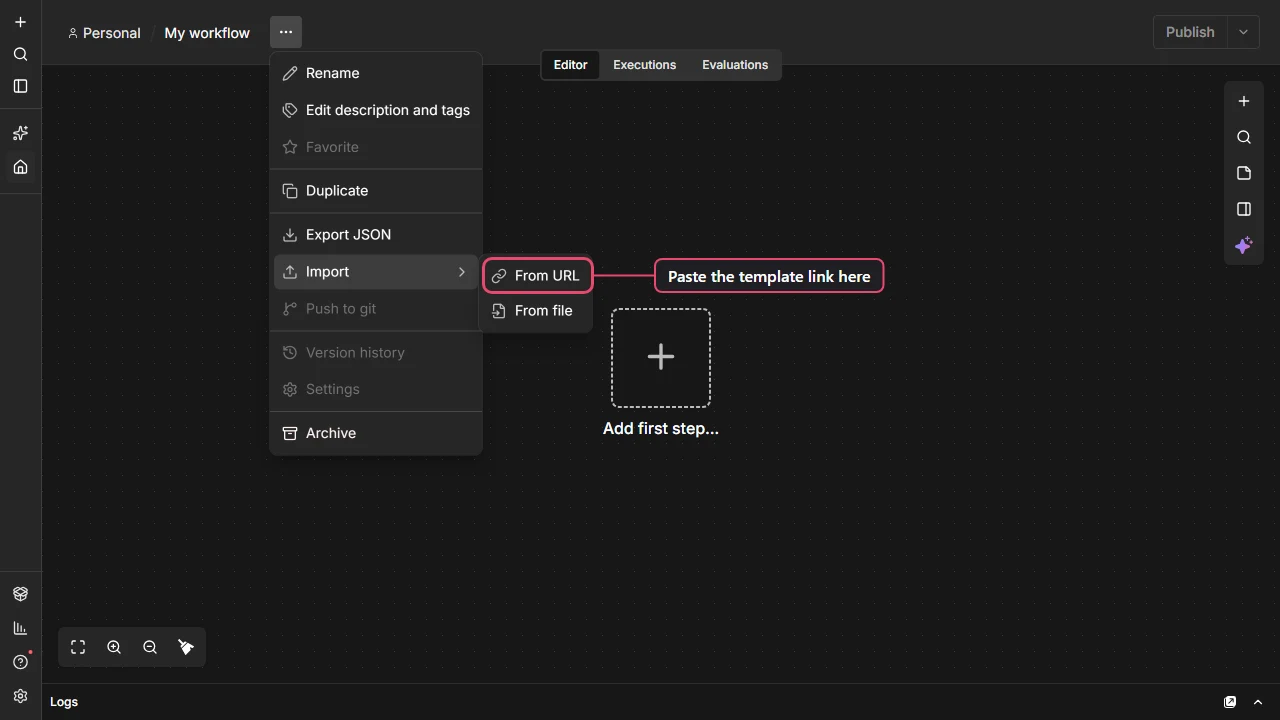
Task: Click the Logs label at bottom
Action: [64, 702]
